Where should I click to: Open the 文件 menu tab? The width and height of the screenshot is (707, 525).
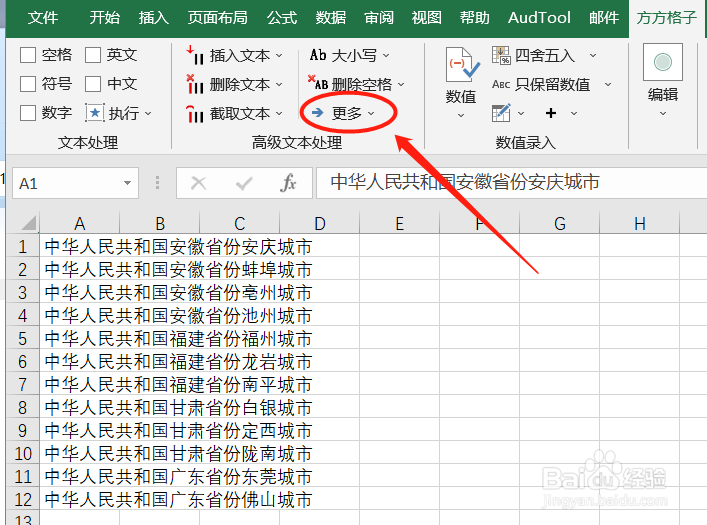coord(43,18)
